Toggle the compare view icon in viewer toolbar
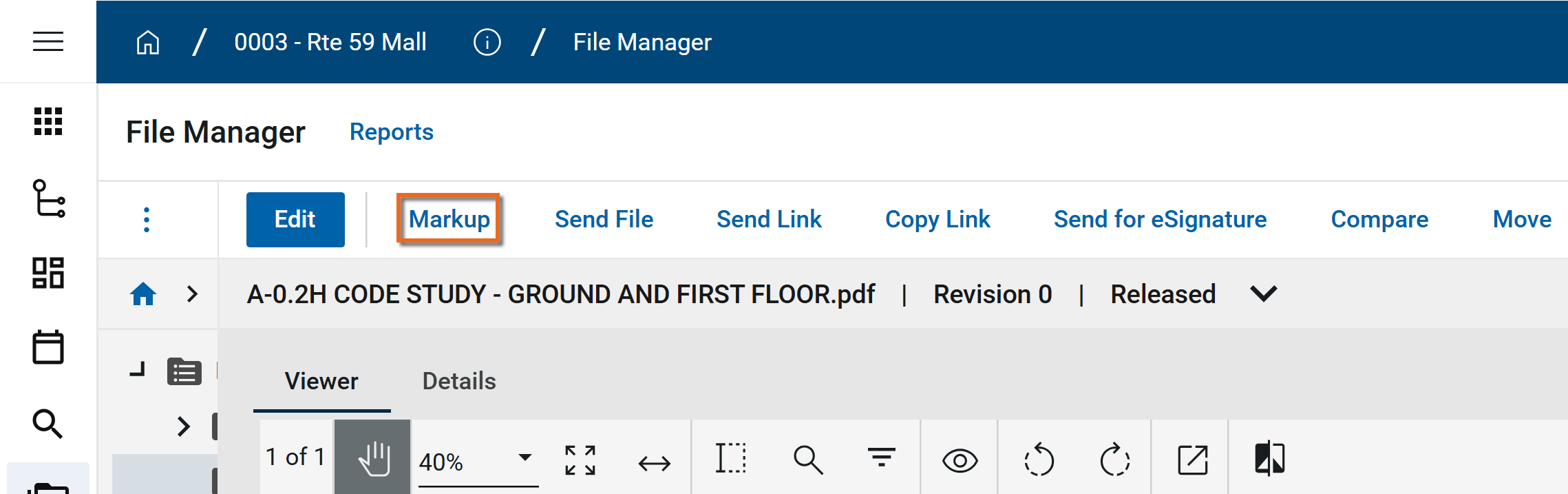The width and height of the screenshot is (1568, 494). [x=1269, y=459]
